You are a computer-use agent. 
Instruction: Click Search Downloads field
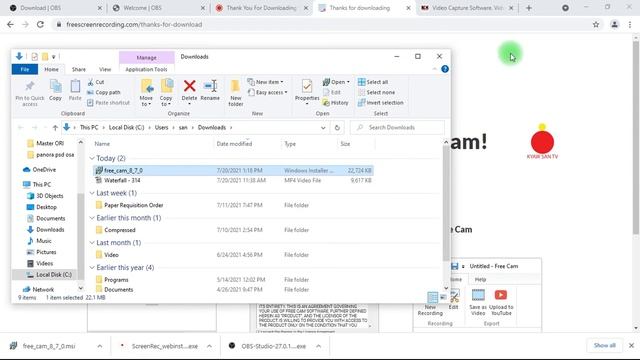click(397, 128)
